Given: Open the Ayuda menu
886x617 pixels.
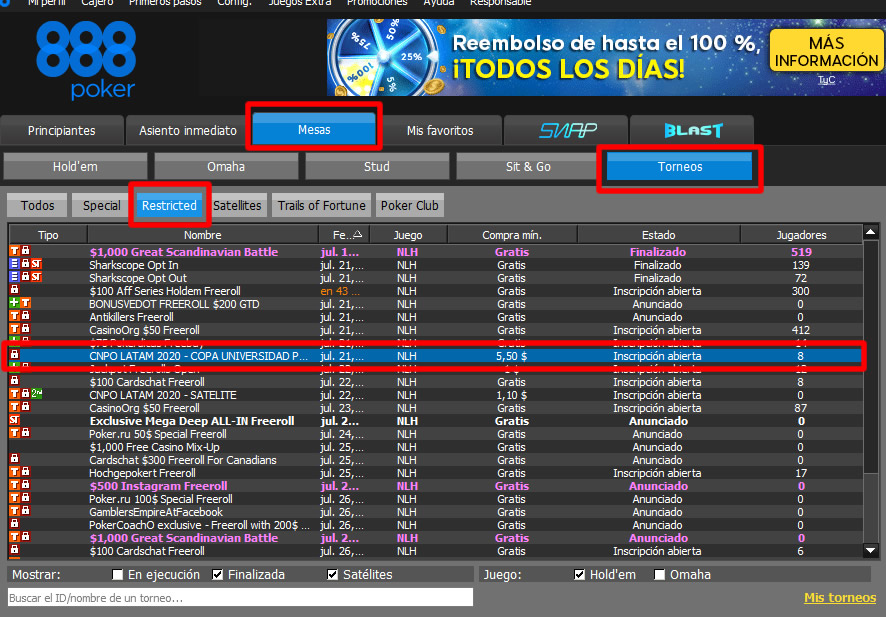Looking at the screenshot, I should click(439, 3).
